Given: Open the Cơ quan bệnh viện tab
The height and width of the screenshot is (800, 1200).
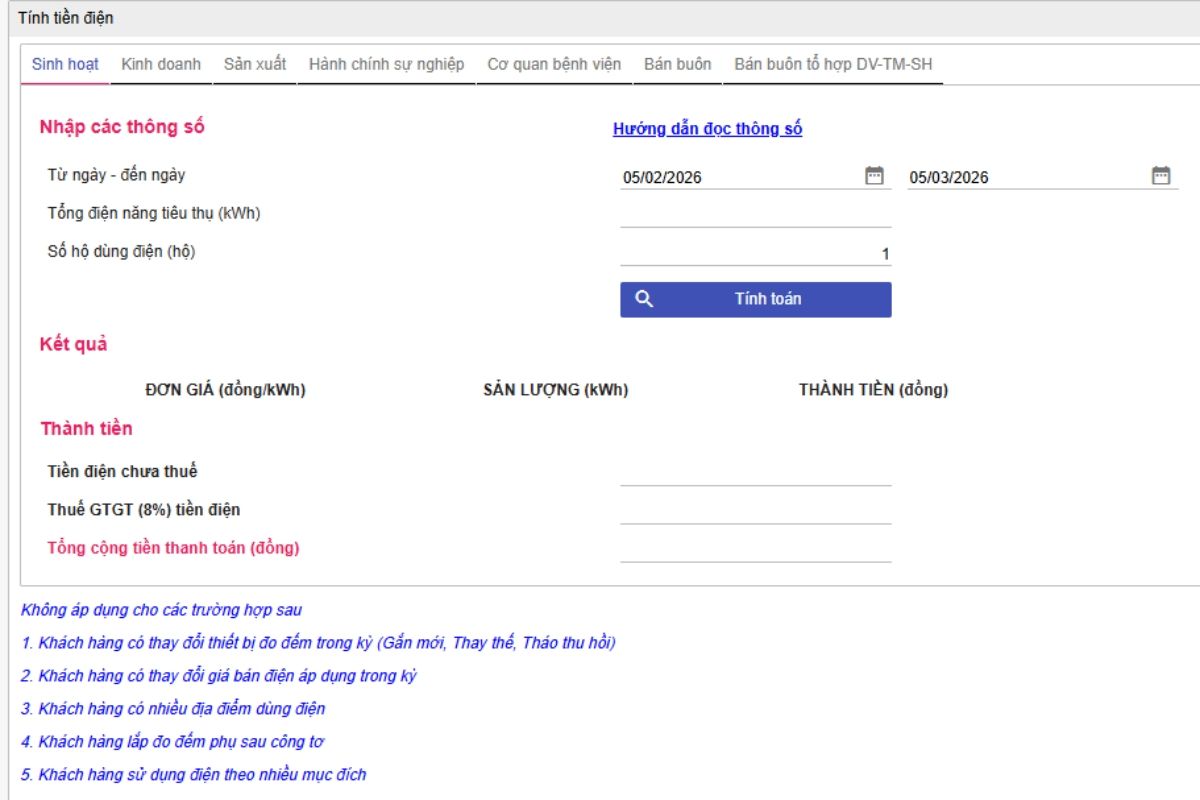Looking at the screenshot, I should click(554, 64).
